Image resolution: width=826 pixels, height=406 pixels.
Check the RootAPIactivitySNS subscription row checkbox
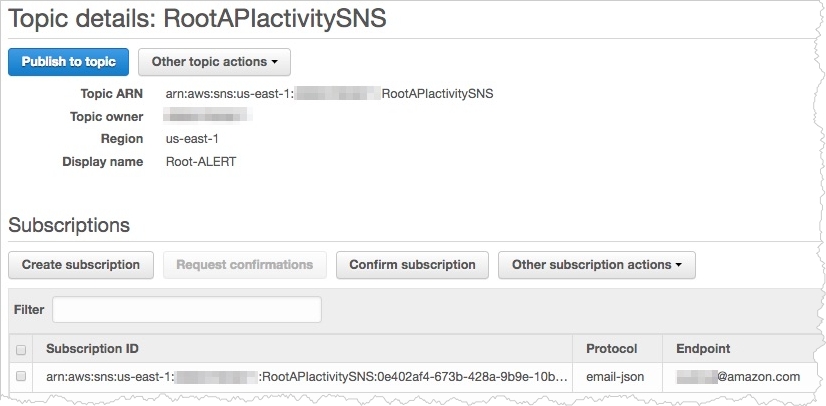pyautogui.click(x=21, y=377)
